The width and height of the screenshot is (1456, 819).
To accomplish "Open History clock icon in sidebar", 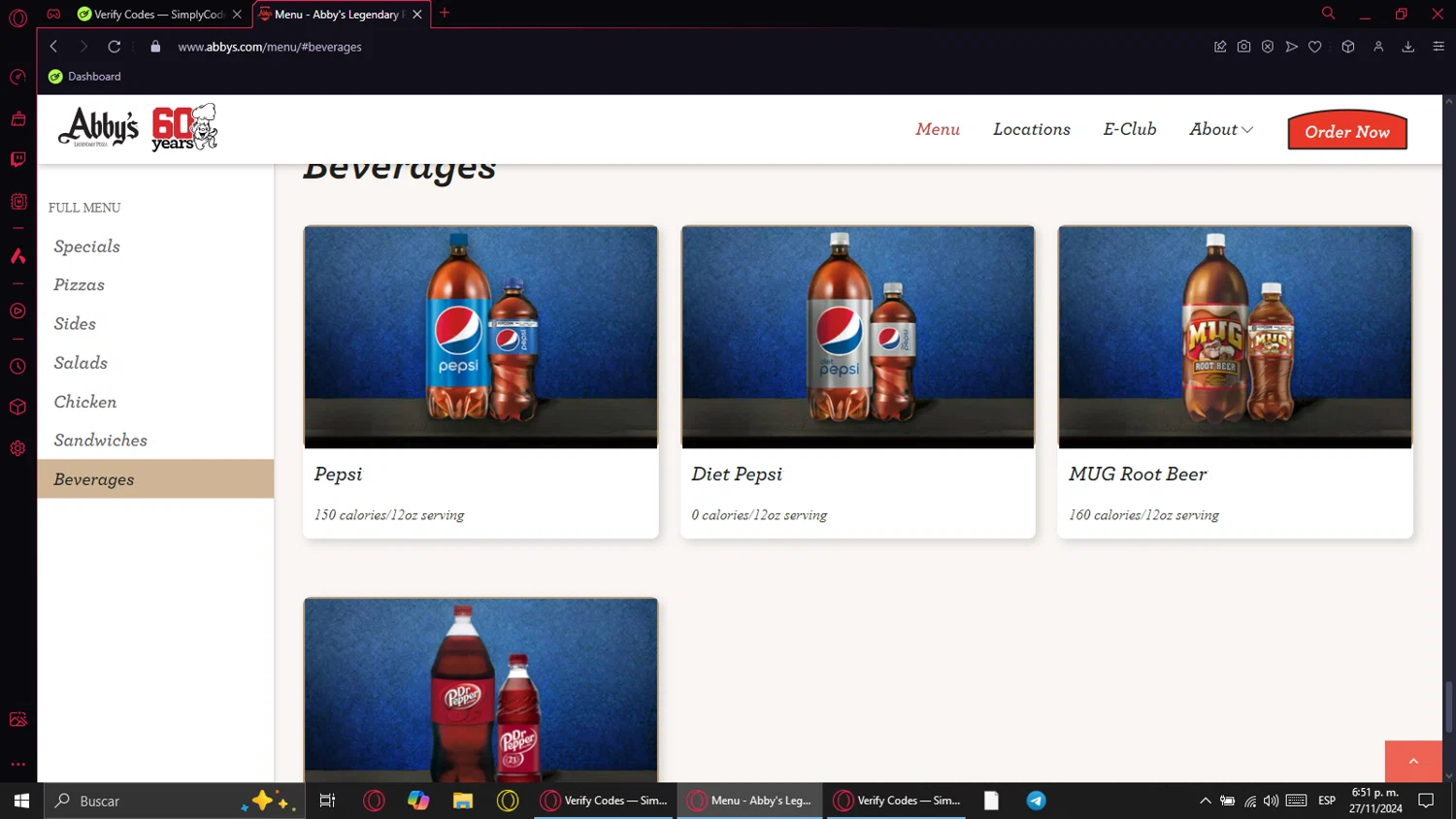I will click(x=17, y=366).
